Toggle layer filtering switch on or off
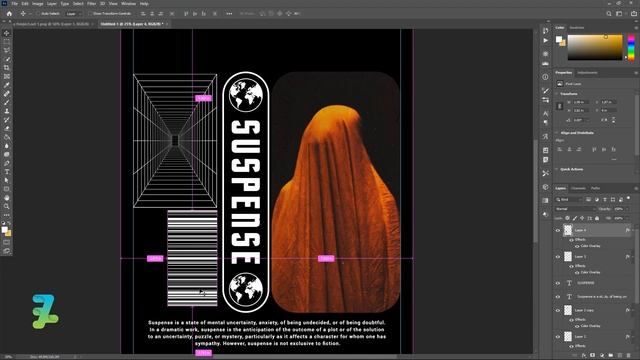The image size is (640, 360). tap(629, 198)
